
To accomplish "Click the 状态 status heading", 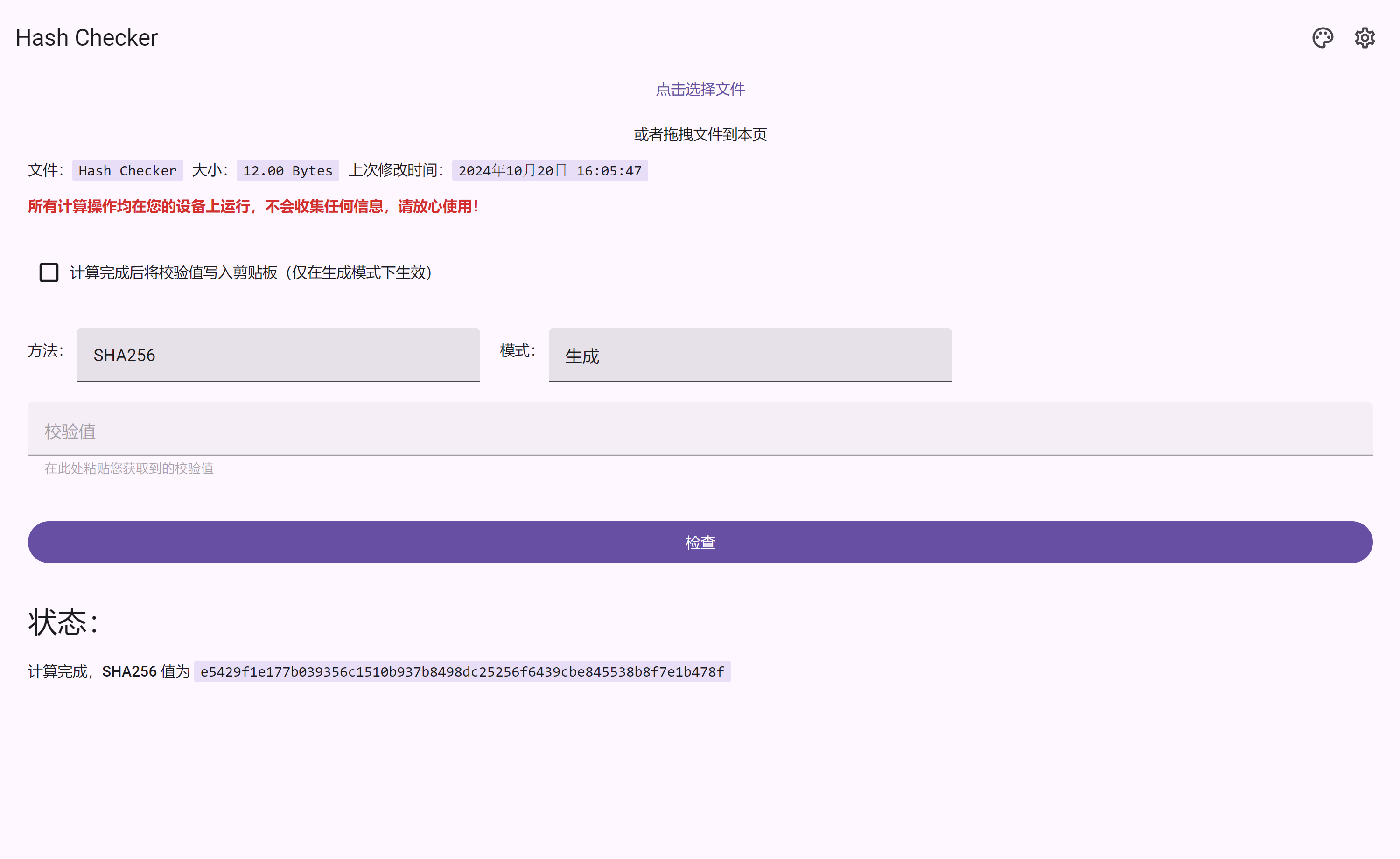I will click(63, 622).
